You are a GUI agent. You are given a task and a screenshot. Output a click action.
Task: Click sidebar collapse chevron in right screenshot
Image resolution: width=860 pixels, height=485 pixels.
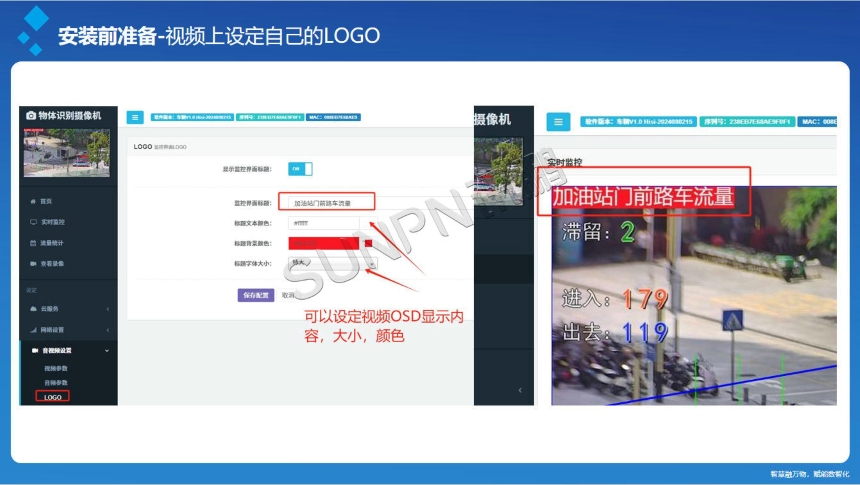520,391
